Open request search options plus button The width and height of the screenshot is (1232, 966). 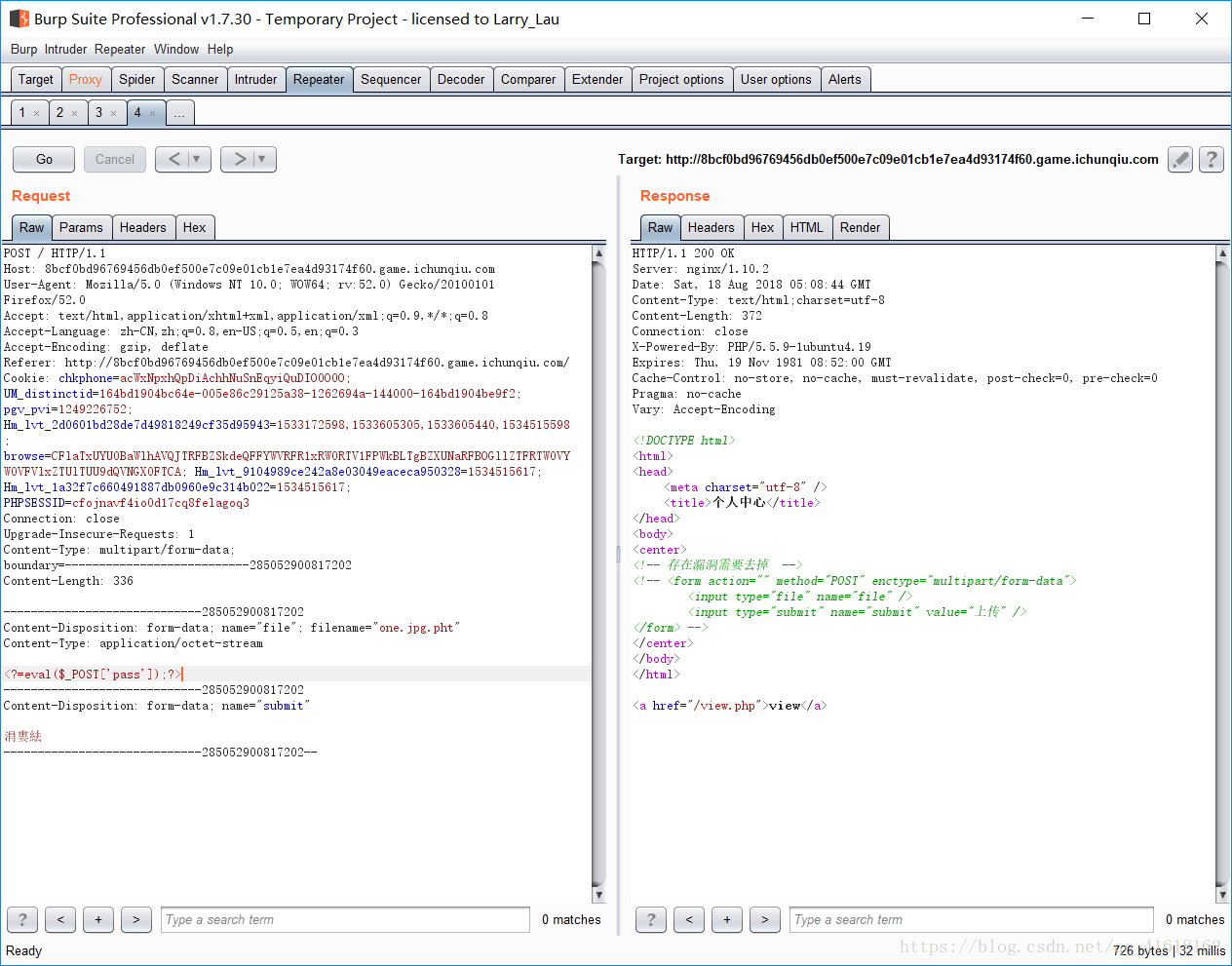point(98,919)
